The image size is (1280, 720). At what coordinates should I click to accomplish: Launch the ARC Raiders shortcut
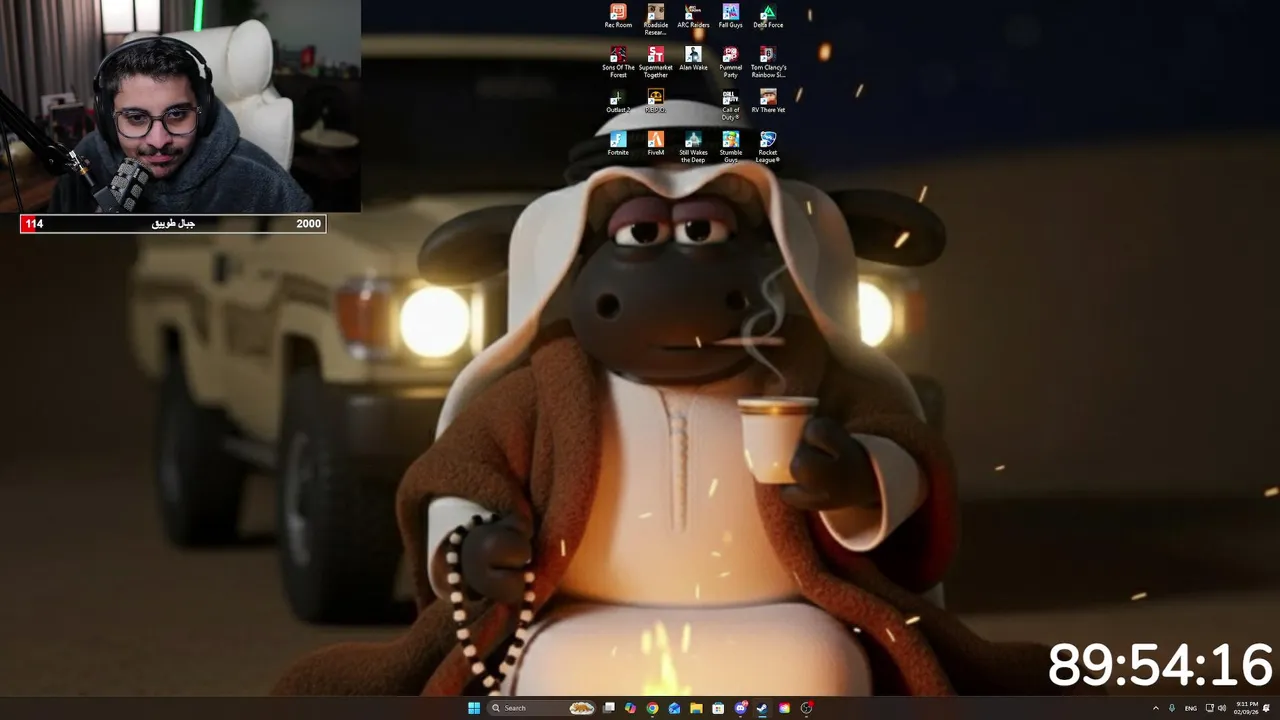click(x=693, y=16)
